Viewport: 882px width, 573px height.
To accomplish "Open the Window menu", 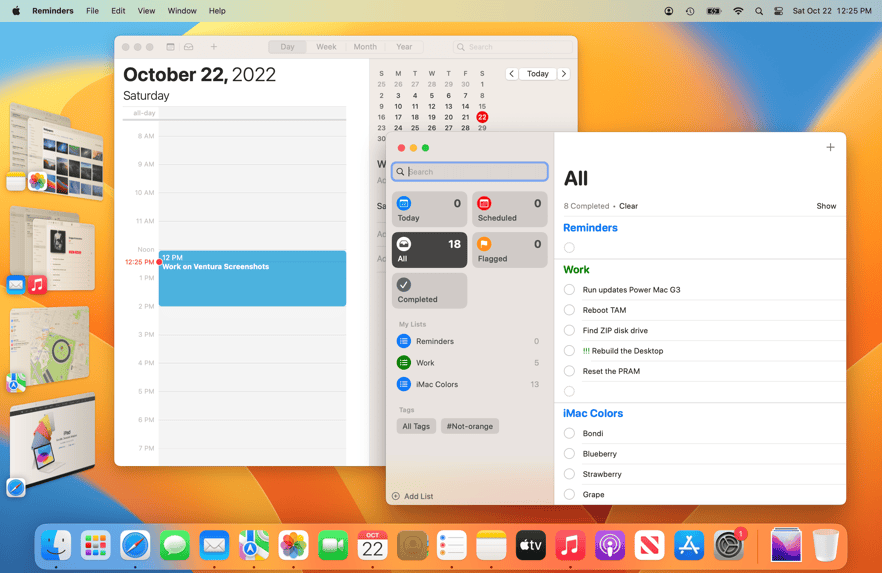I will pos(182,11).
